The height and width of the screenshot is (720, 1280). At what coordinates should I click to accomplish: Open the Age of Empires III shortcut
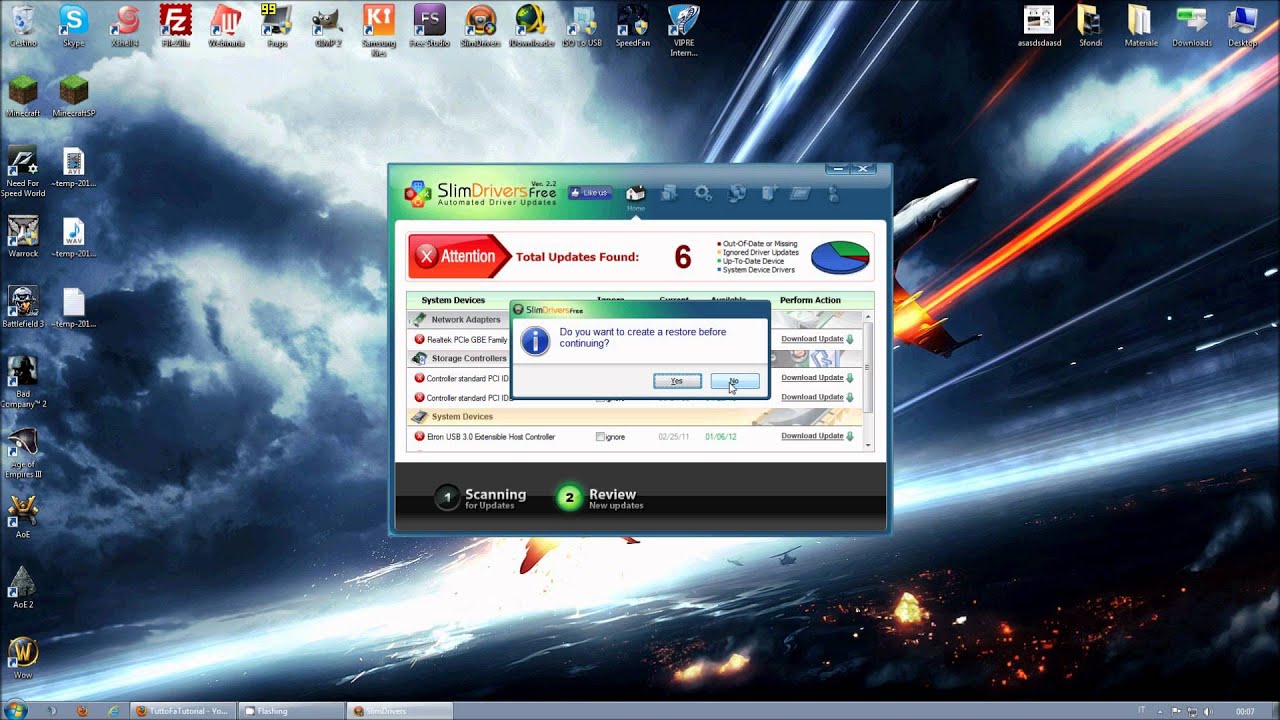click(x=22, y=451)
